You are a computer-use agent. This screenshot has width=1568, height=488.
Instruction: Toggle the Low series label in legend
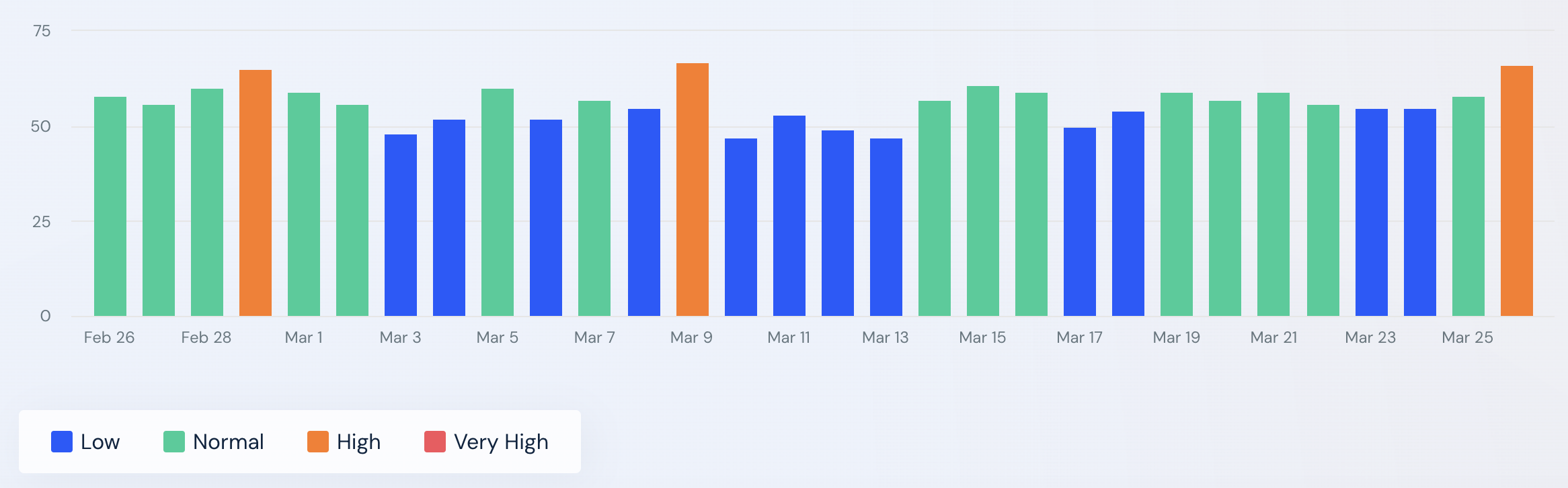click(x=100, y=442)
